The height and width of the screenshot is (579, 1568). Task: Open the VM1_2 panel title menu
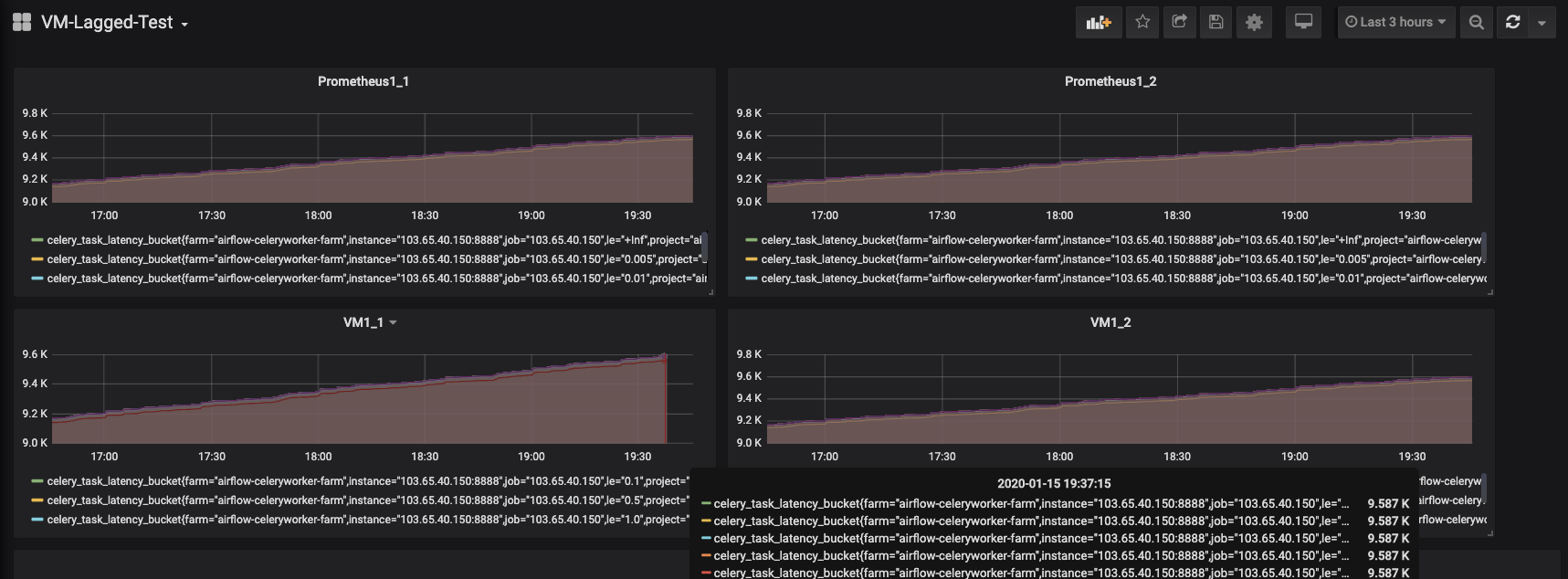click(1110, 322)
